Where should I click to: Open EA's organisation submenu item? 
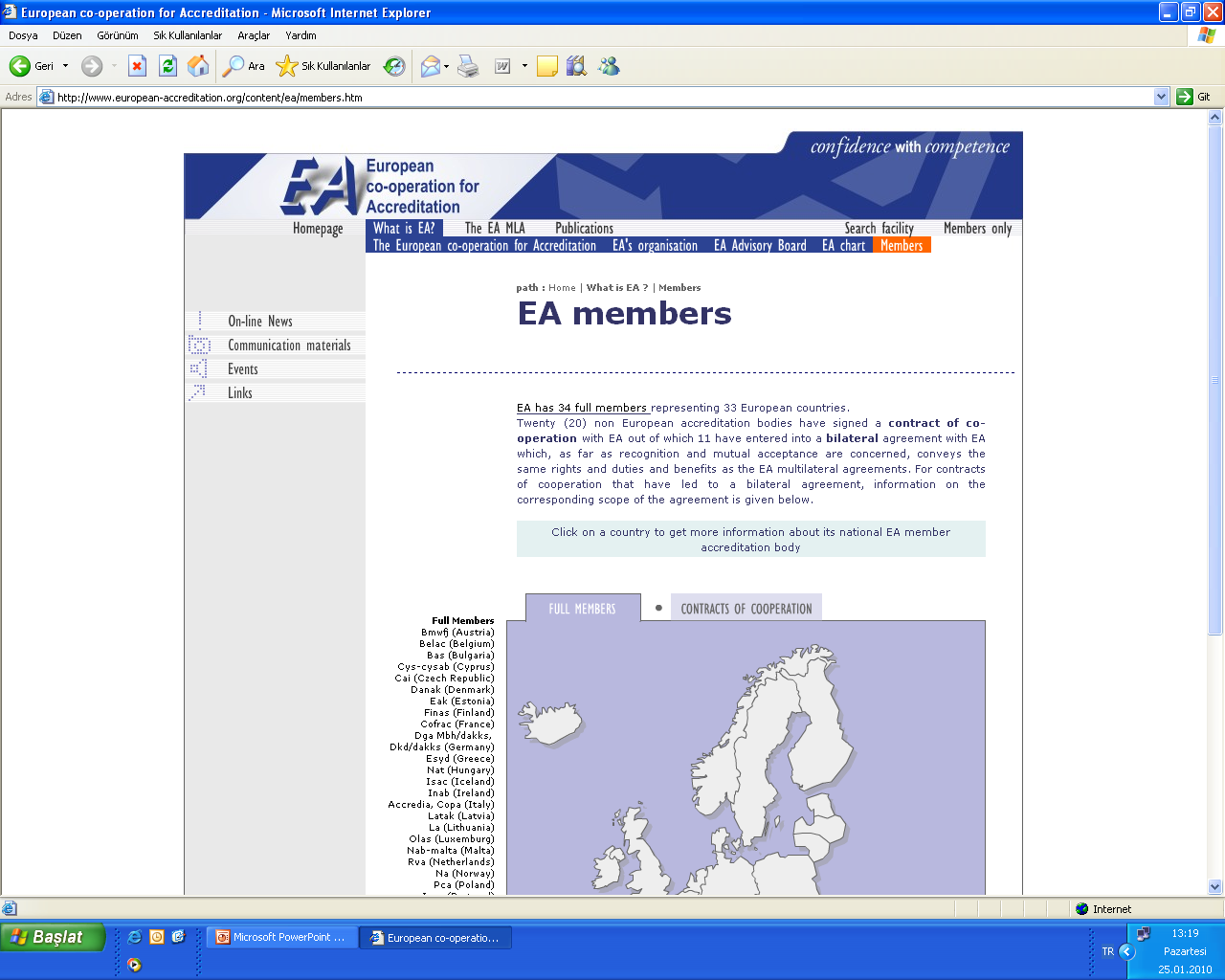(655, 245)
